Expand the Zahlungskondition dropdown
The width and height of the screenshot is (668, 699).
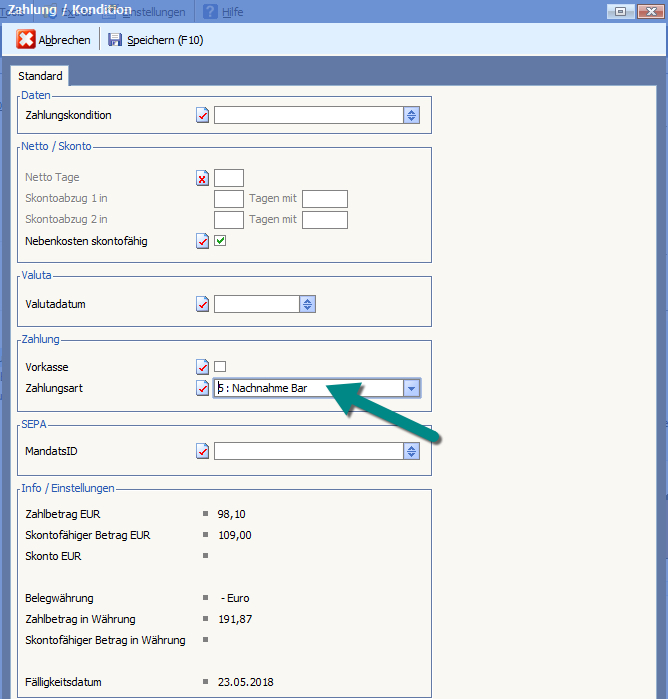(411, 116)
